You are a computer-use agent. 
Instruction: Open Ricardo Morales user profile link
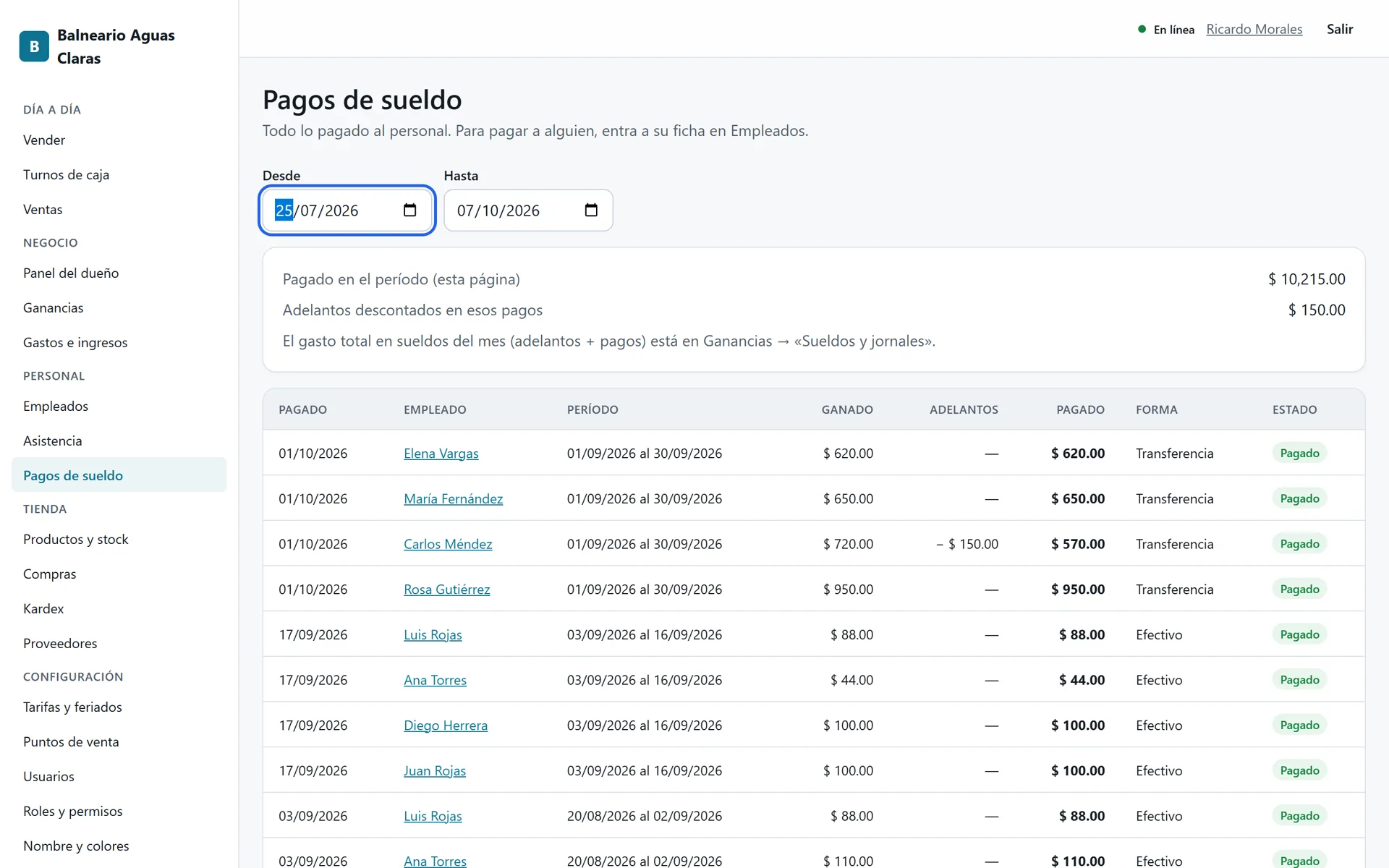[x=1254, y=29]
